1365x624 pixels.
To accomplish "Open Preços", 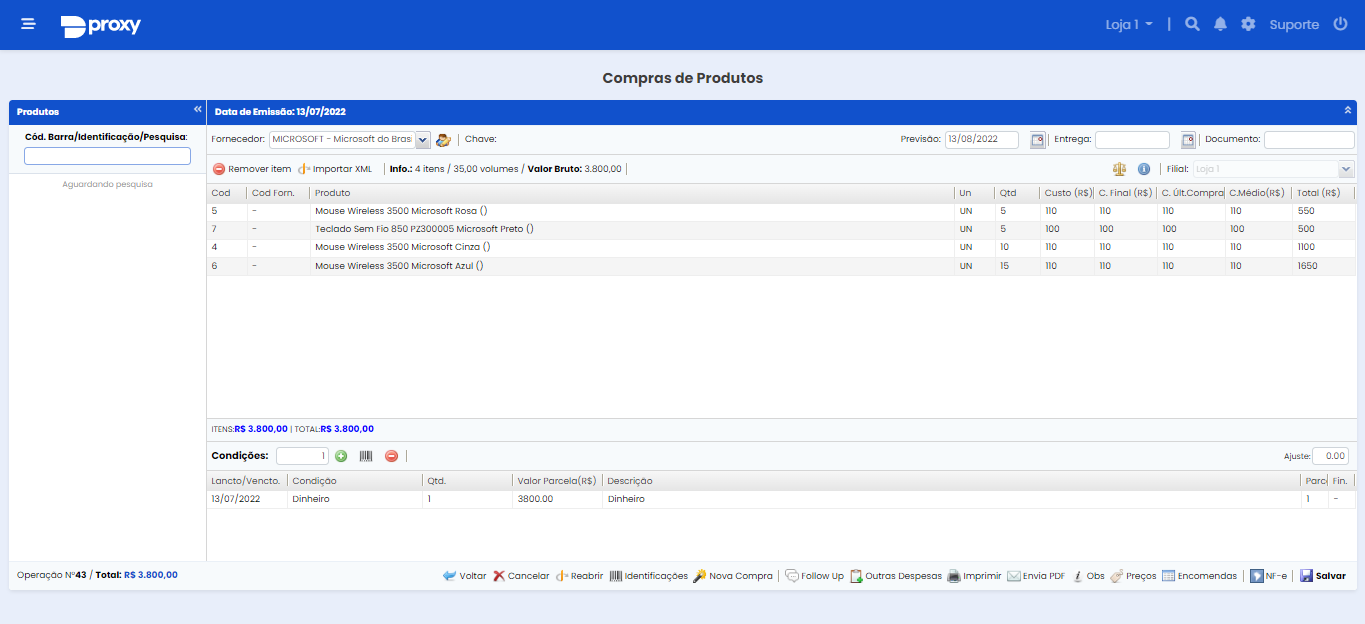I will tap(1133, 576).
